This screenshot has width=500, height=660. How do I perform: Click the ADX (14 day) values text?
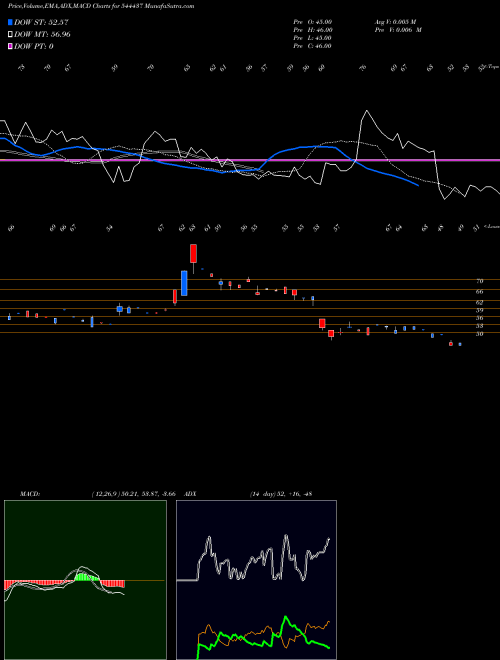pyautogui.click(x=281, y=494)
